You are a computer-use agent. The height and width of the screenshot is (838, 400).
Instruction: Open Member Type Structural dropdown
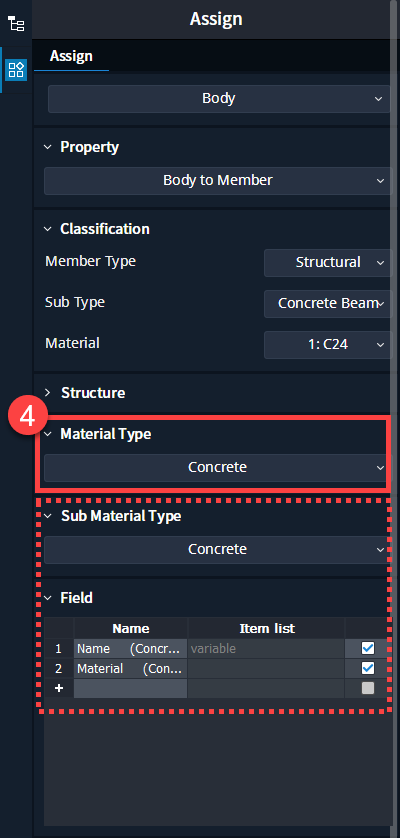point(328,262)
